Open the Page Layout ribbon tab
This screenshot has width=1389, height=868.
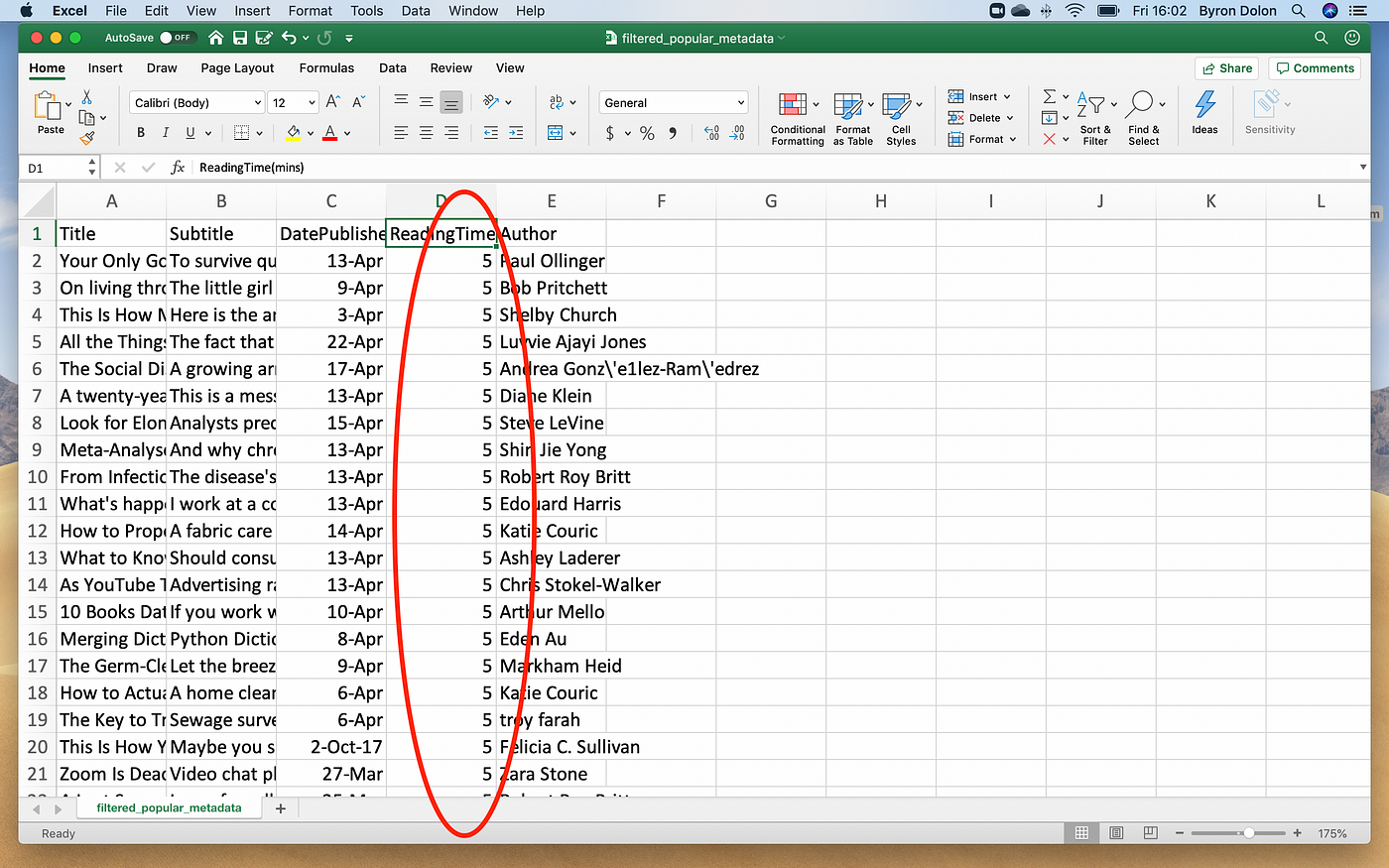pos(237,67)
